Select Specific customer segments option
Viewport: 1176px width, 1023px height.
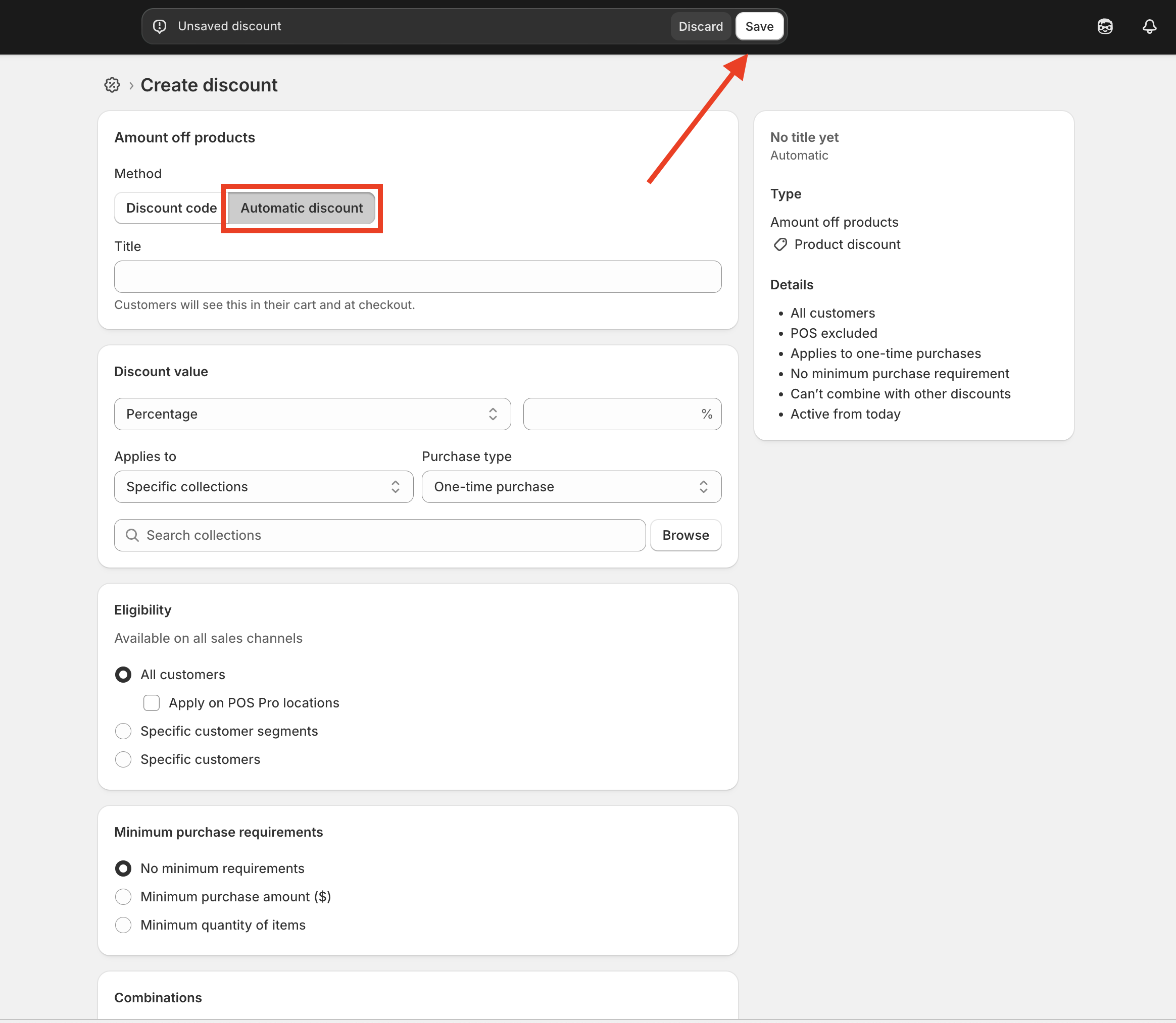[x=123, y=731]
